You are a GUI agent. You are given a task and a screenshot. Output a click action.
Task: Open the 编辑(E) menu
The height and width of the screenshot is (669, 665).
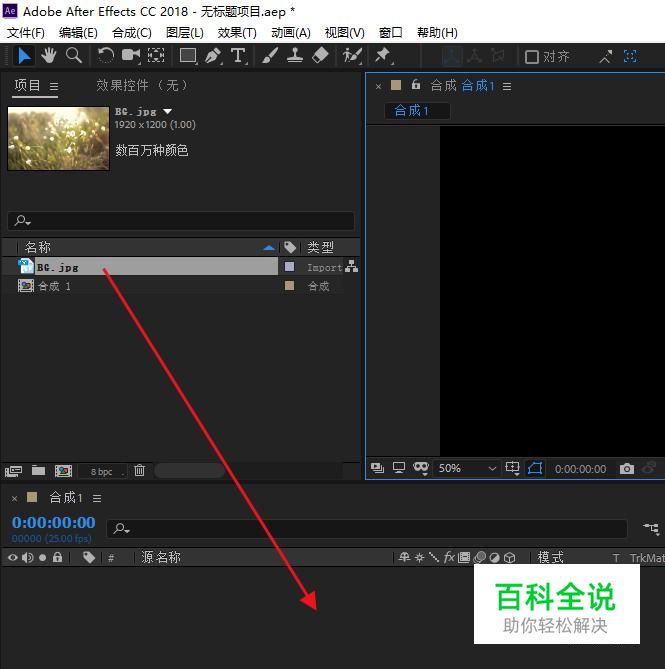(78, 32)
